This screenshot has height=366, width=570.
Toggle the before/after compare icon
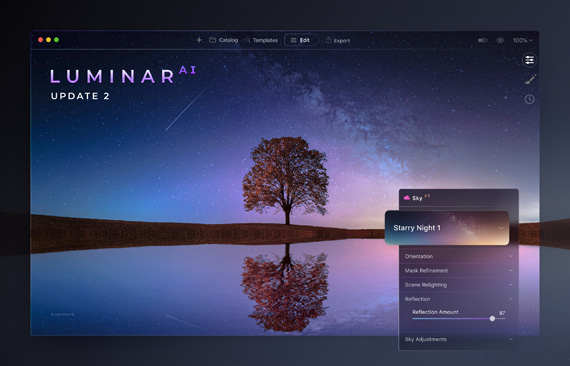pyautogui.click(x=482, y=40)
